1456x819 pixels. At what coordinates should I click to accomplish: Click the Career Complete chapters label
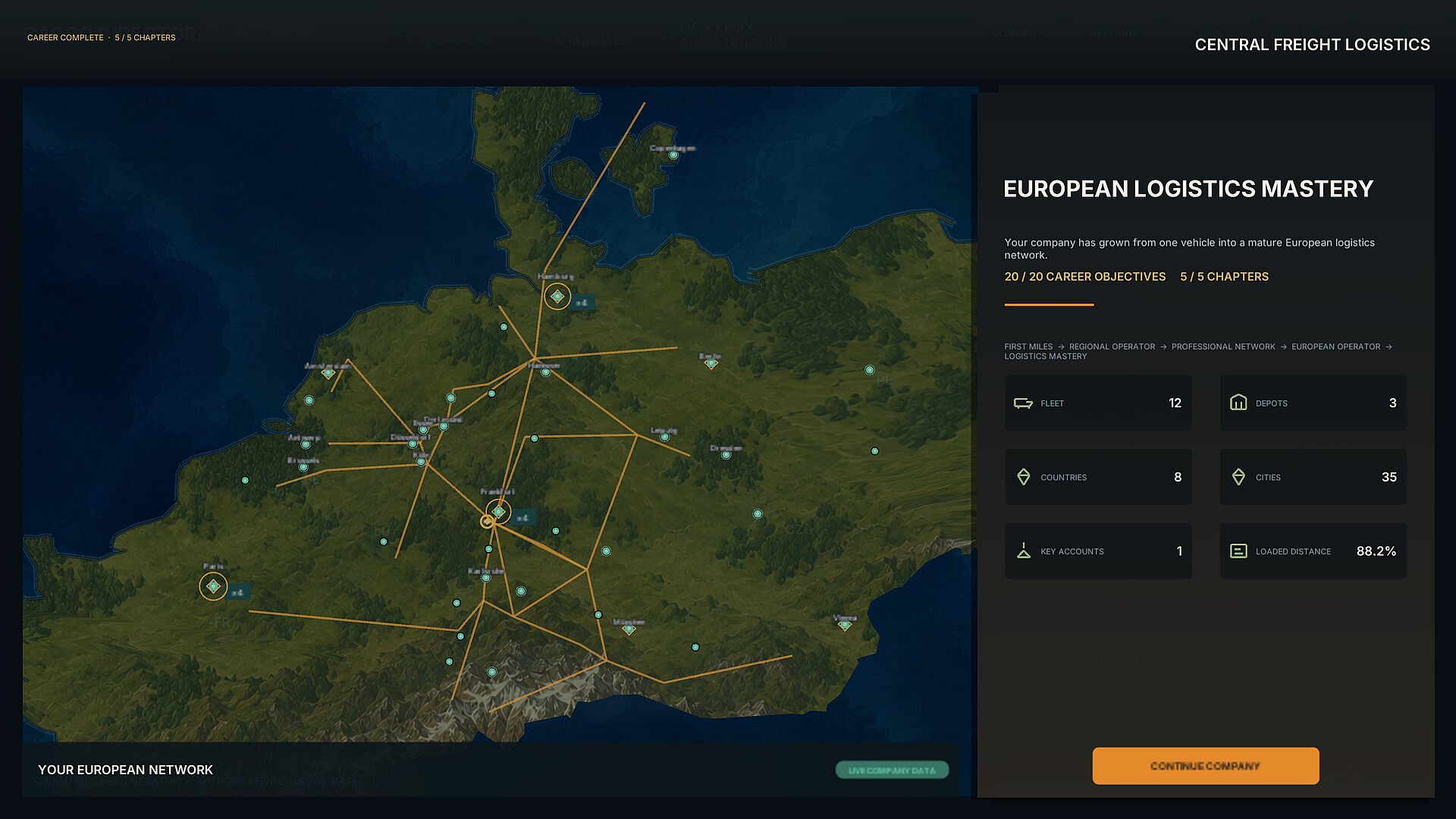click(x=101, y=37)
